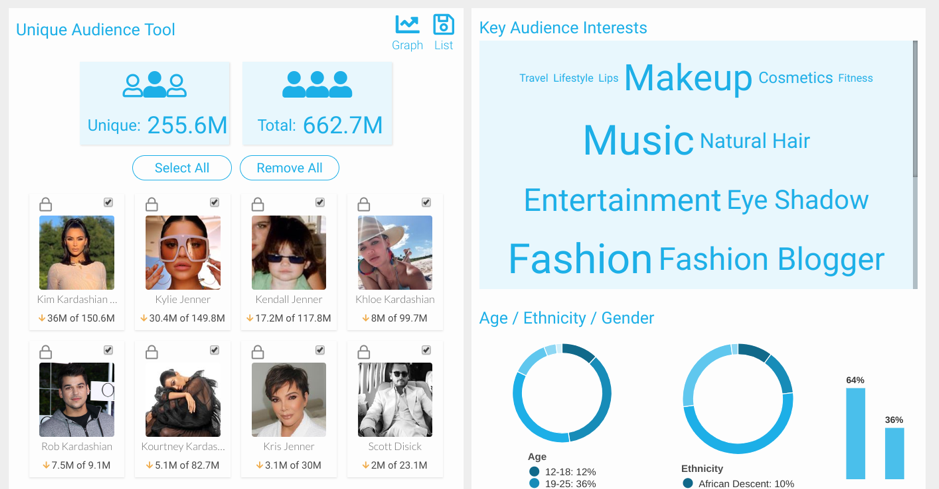This screenshot has height=489, width=939.
Task: Uncheck Kendall Jenner checkbox
Action: tap(320, 202)
